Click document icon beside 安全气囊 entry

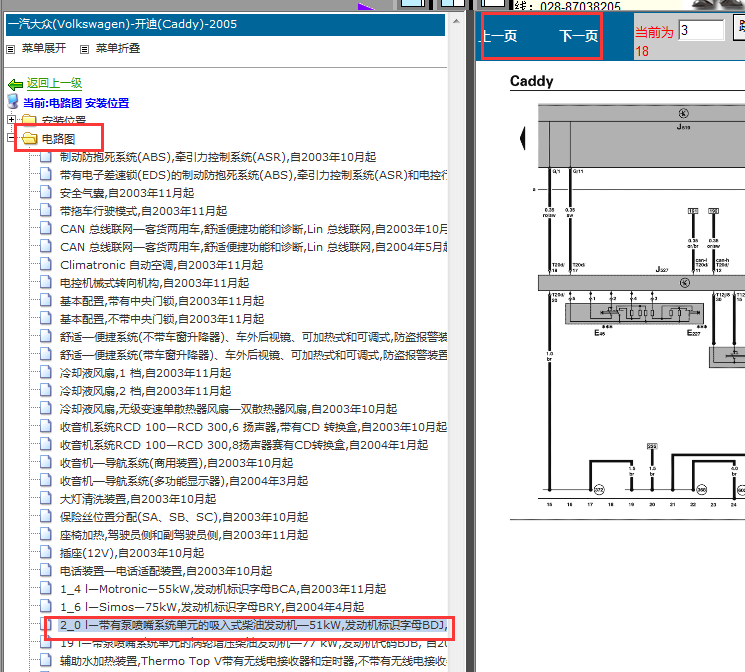[x=46, y=192]
